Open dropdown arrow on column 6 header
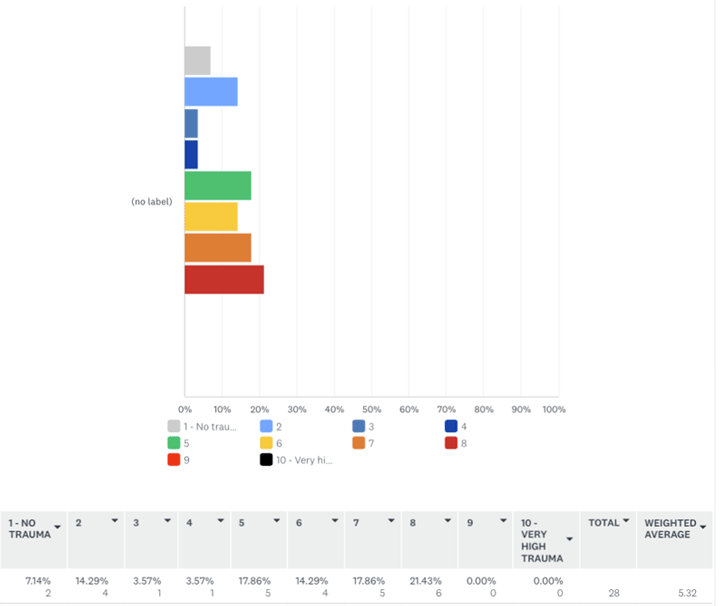This screenshot has height=606, width=720. click(x=335, y=521)
